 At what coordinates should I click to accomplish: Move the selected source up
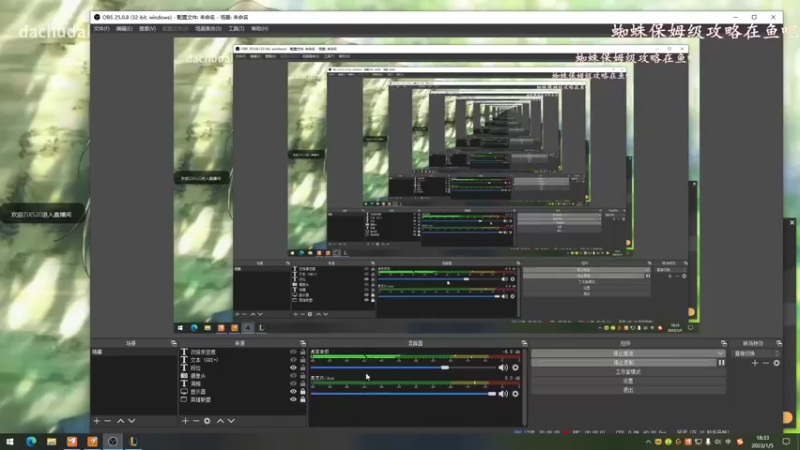[x=220, y=421]
